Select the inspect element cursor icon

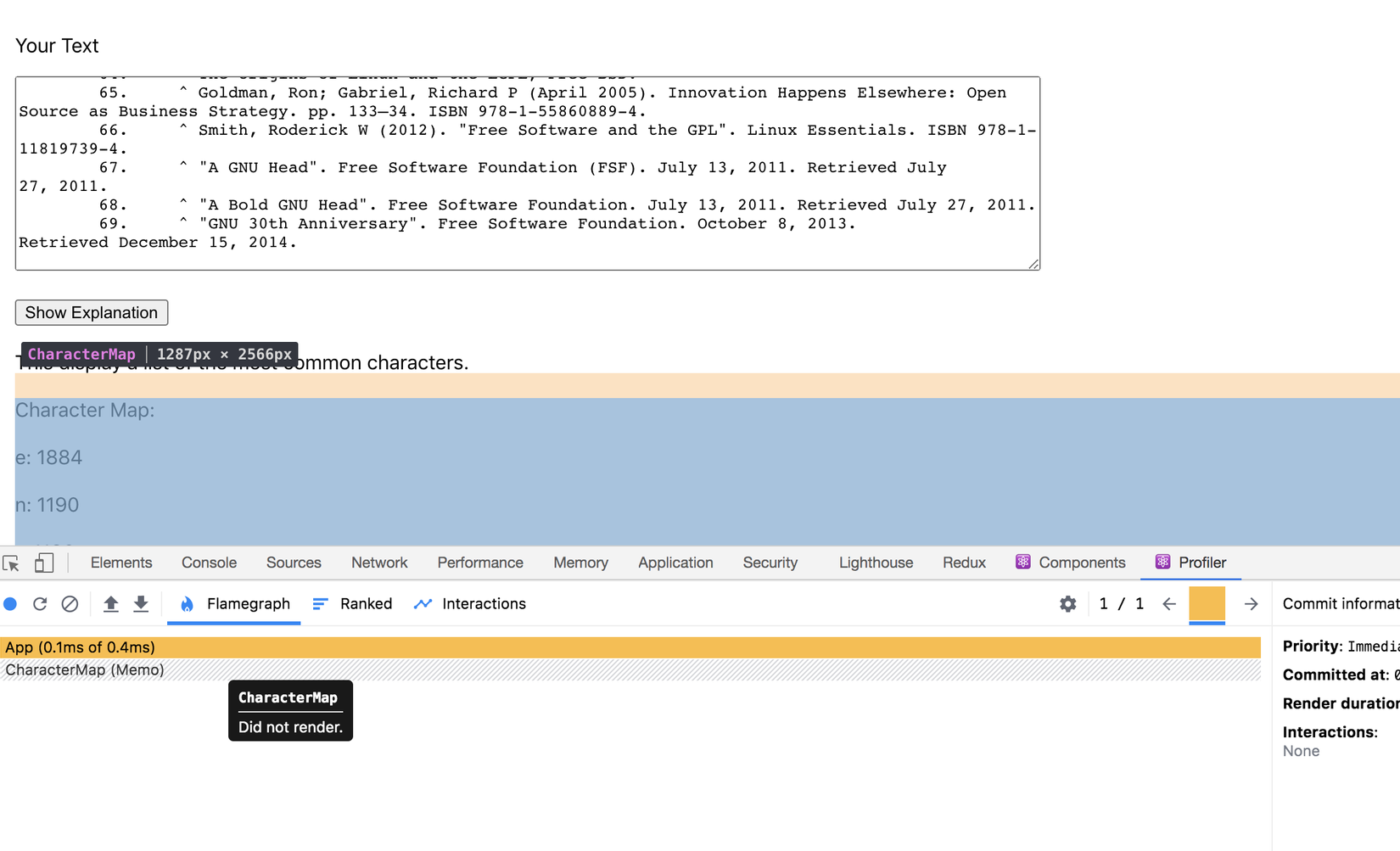[11, 563]
